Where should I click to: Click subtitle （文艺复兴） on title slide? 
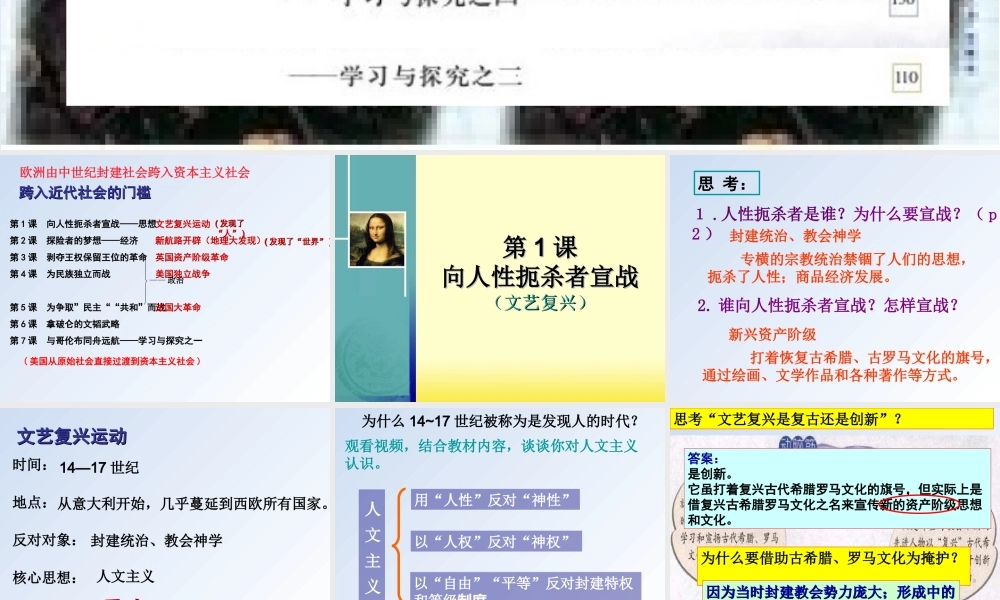click(540, 302)
